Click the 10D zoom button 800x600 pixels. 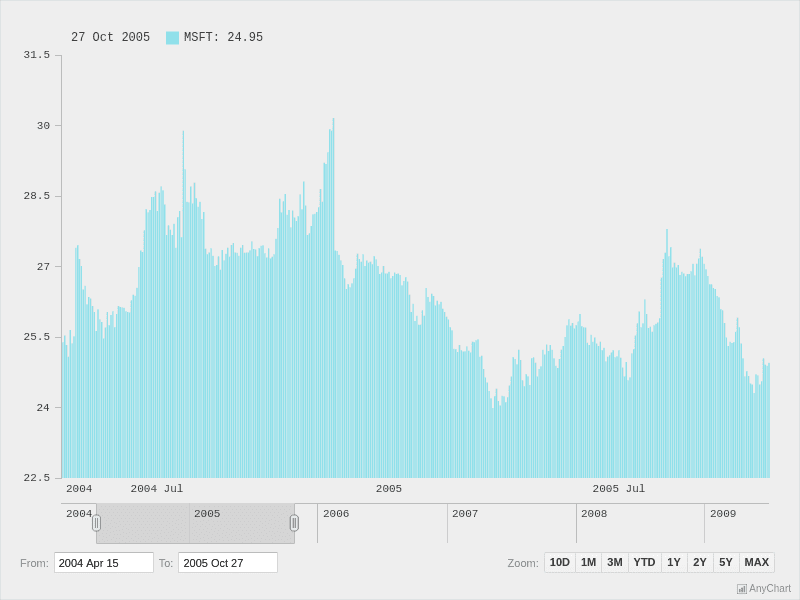[560, 562]
